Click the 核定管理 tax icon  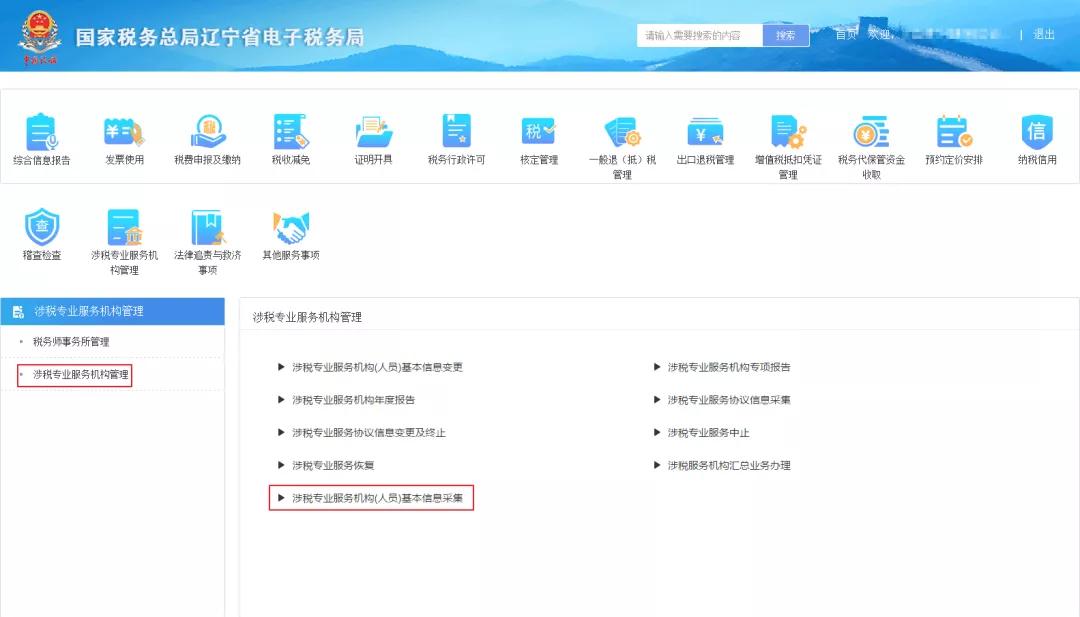point(537,140)
